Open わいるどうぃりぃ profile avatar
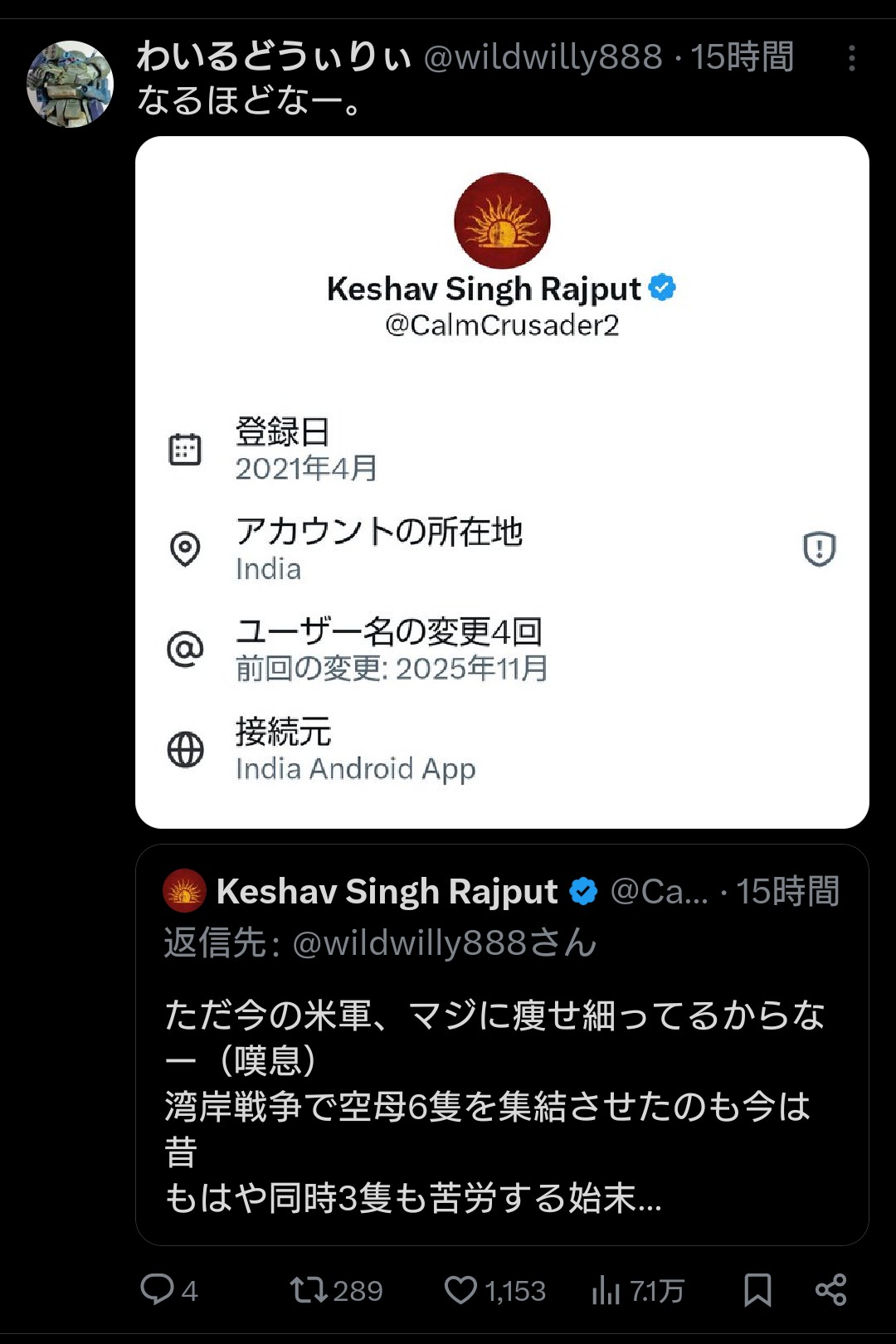The image size is (896, 1344). [x=70, y=84]
